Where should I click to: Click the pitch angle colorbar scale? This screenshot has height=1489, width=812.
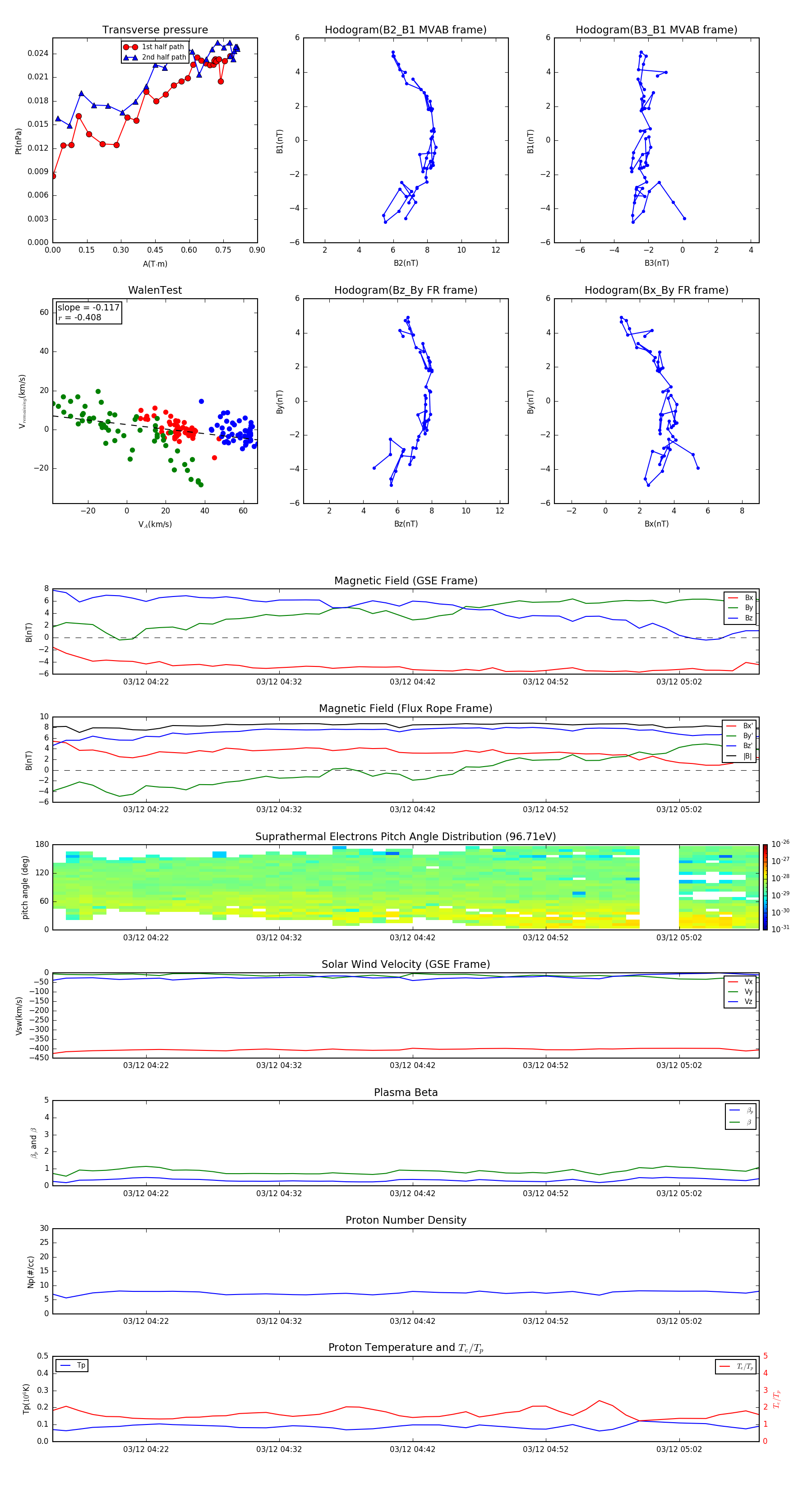point(765,887)
